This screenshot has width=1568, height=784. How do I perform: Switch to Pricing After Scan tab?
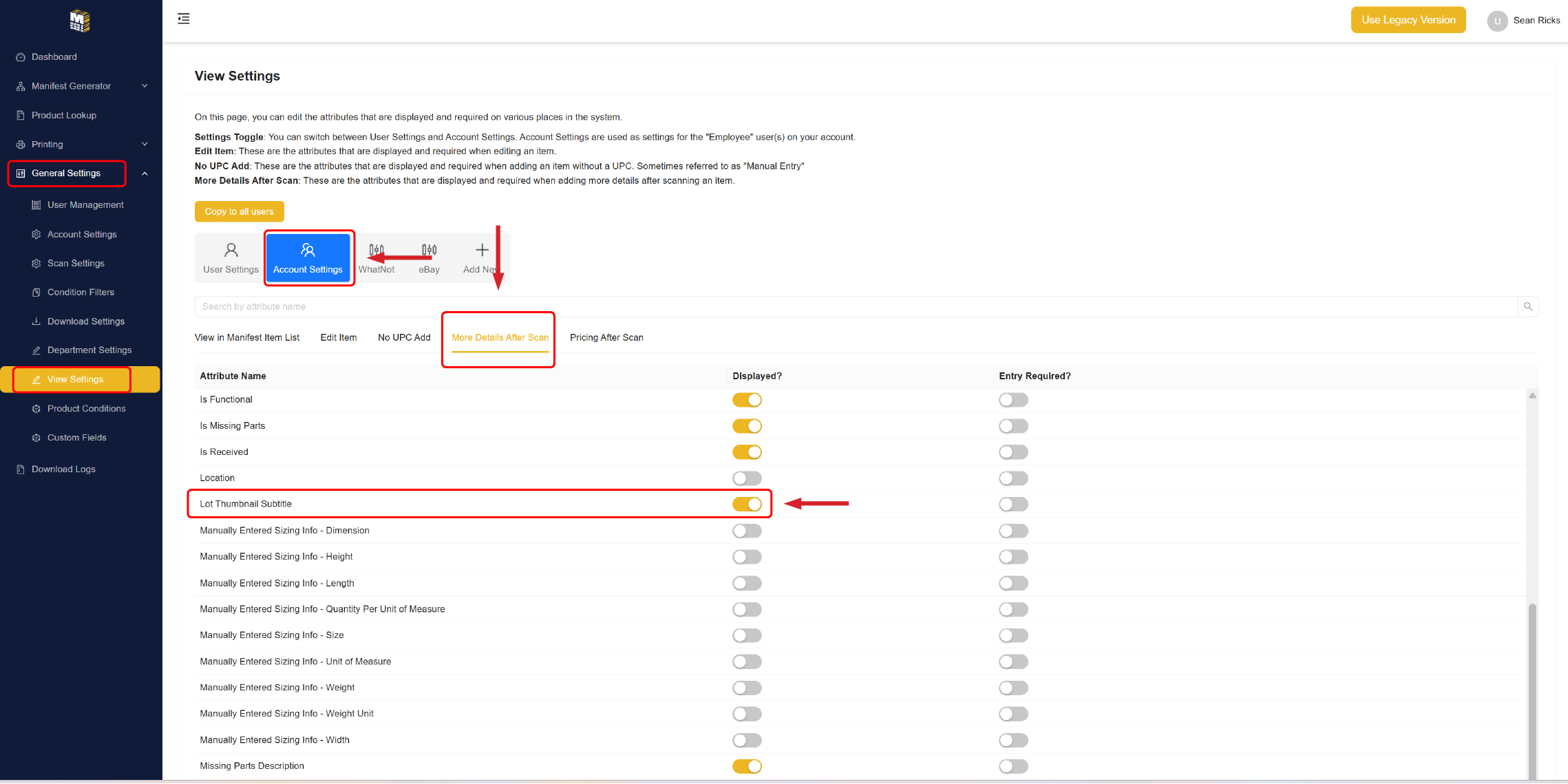click(606, 337)
